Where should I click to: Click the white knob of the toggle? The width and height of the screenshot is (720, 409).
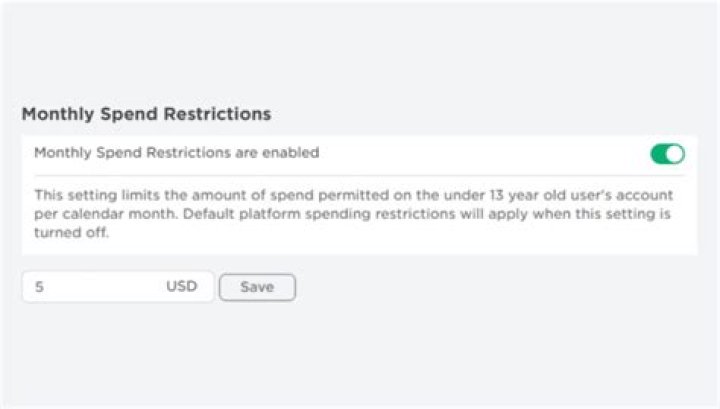[675, 154]
